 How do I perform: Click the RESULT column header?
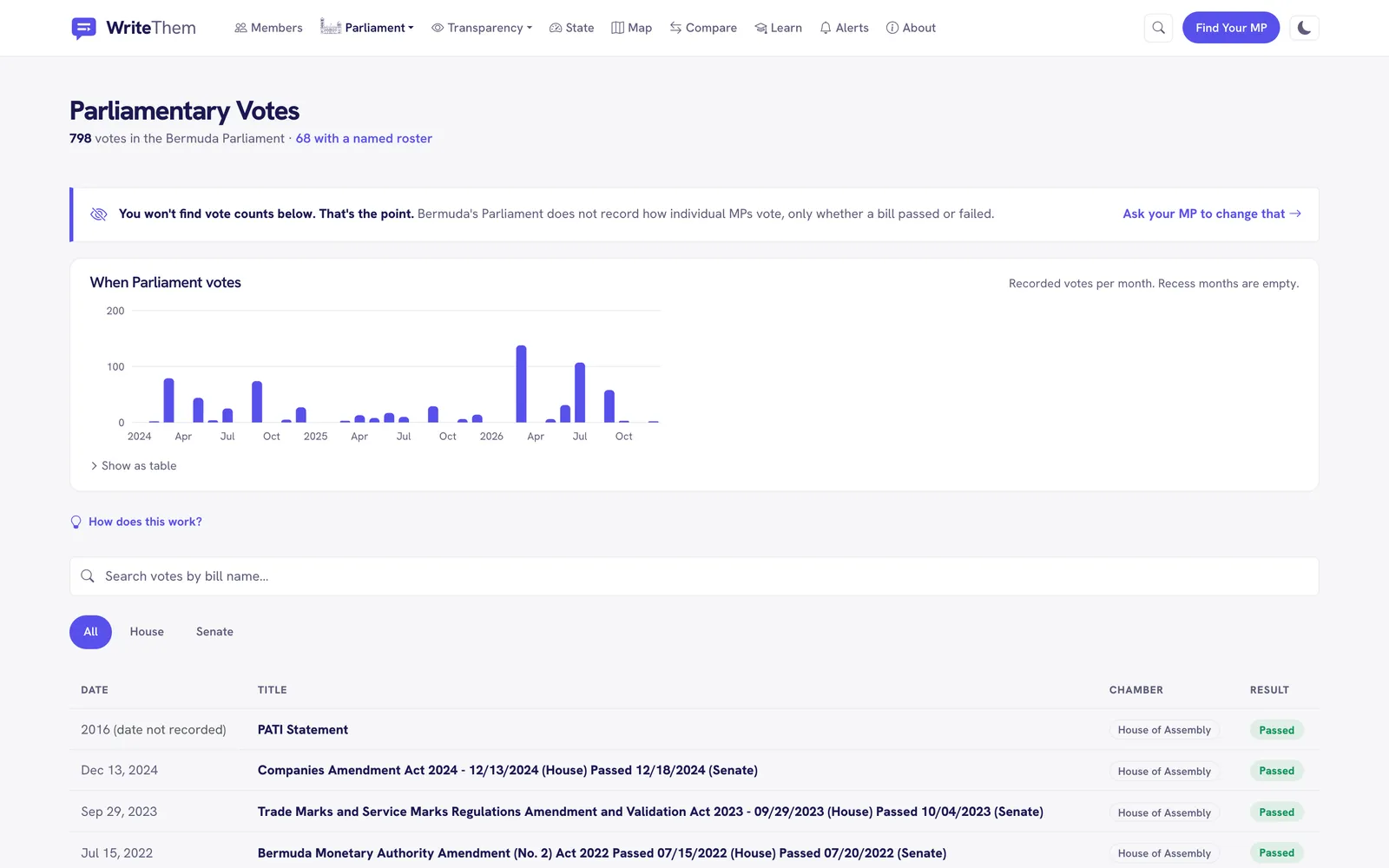pos(1269,690)
